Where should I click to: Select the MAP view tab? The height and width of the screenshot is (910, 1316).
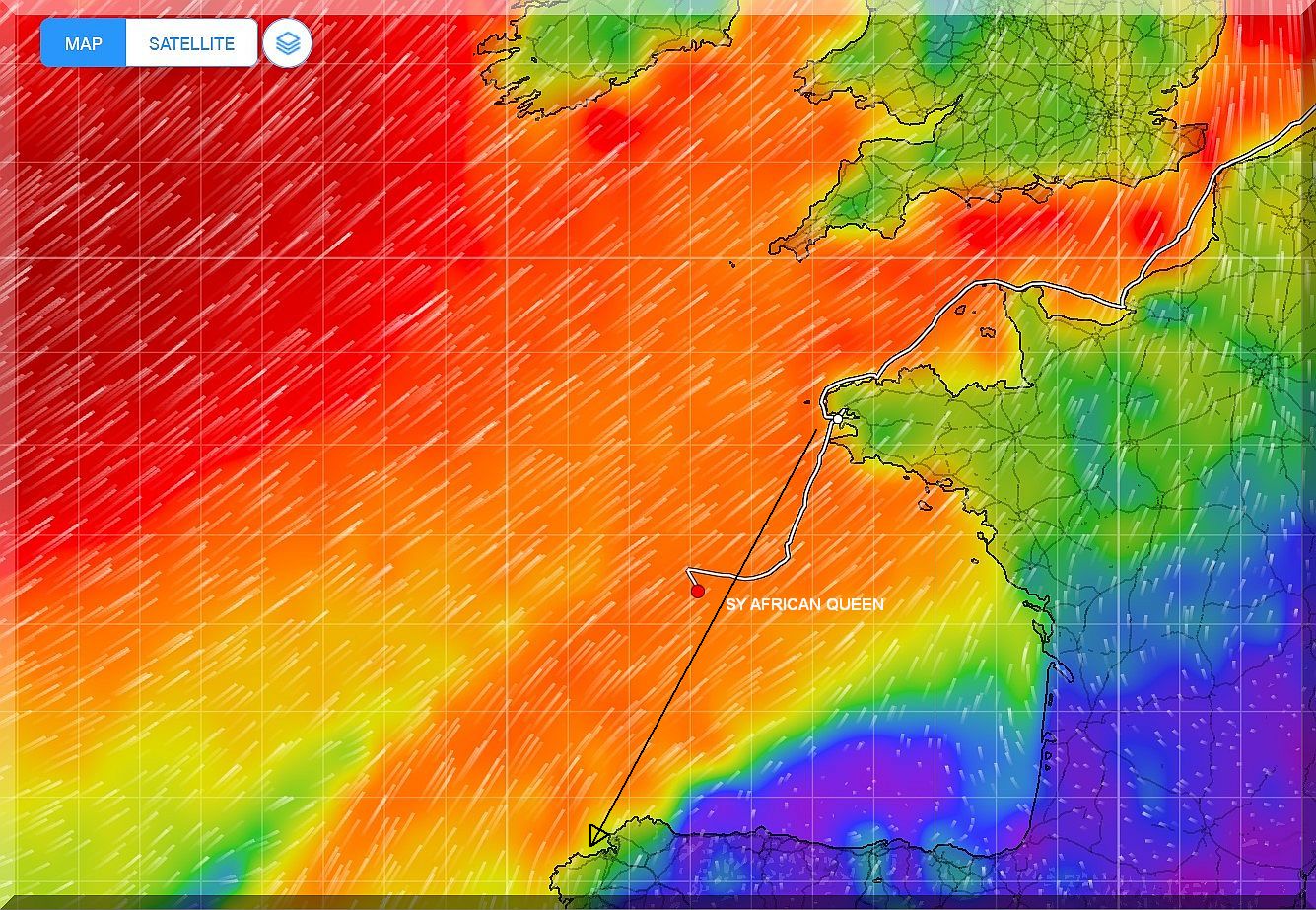(84, 43)
